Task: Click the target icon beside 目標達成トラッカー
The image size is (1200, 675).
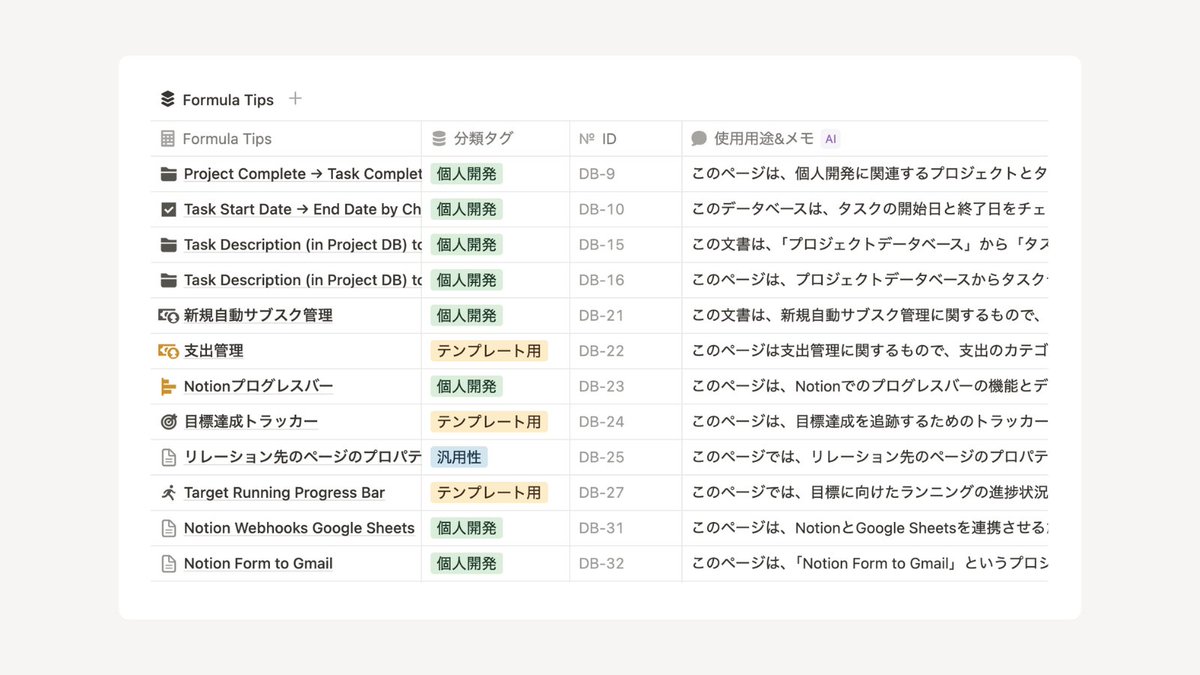Action: click(168, 422)
